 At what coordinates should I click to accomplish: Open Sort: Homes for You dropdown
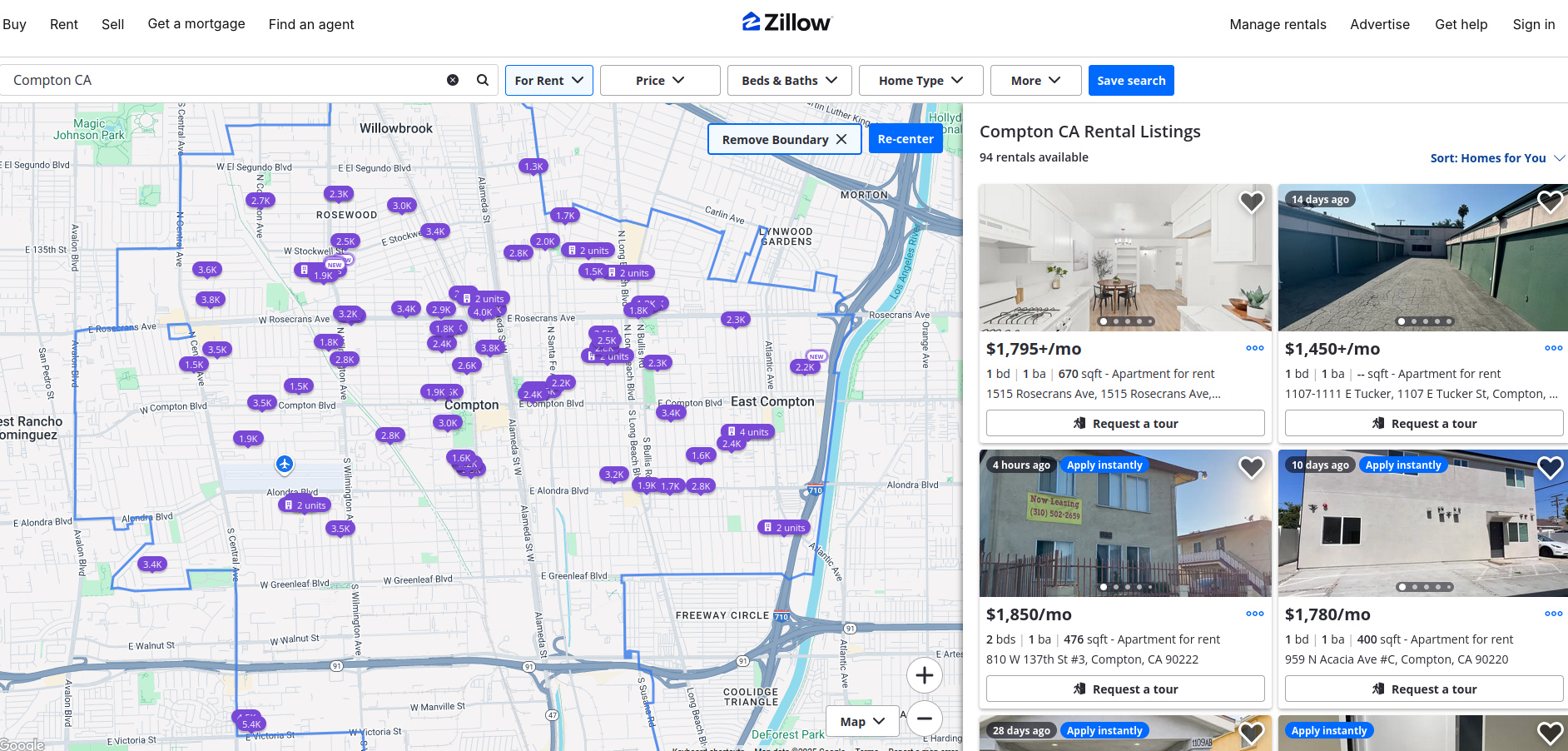tap(1496, 158)
